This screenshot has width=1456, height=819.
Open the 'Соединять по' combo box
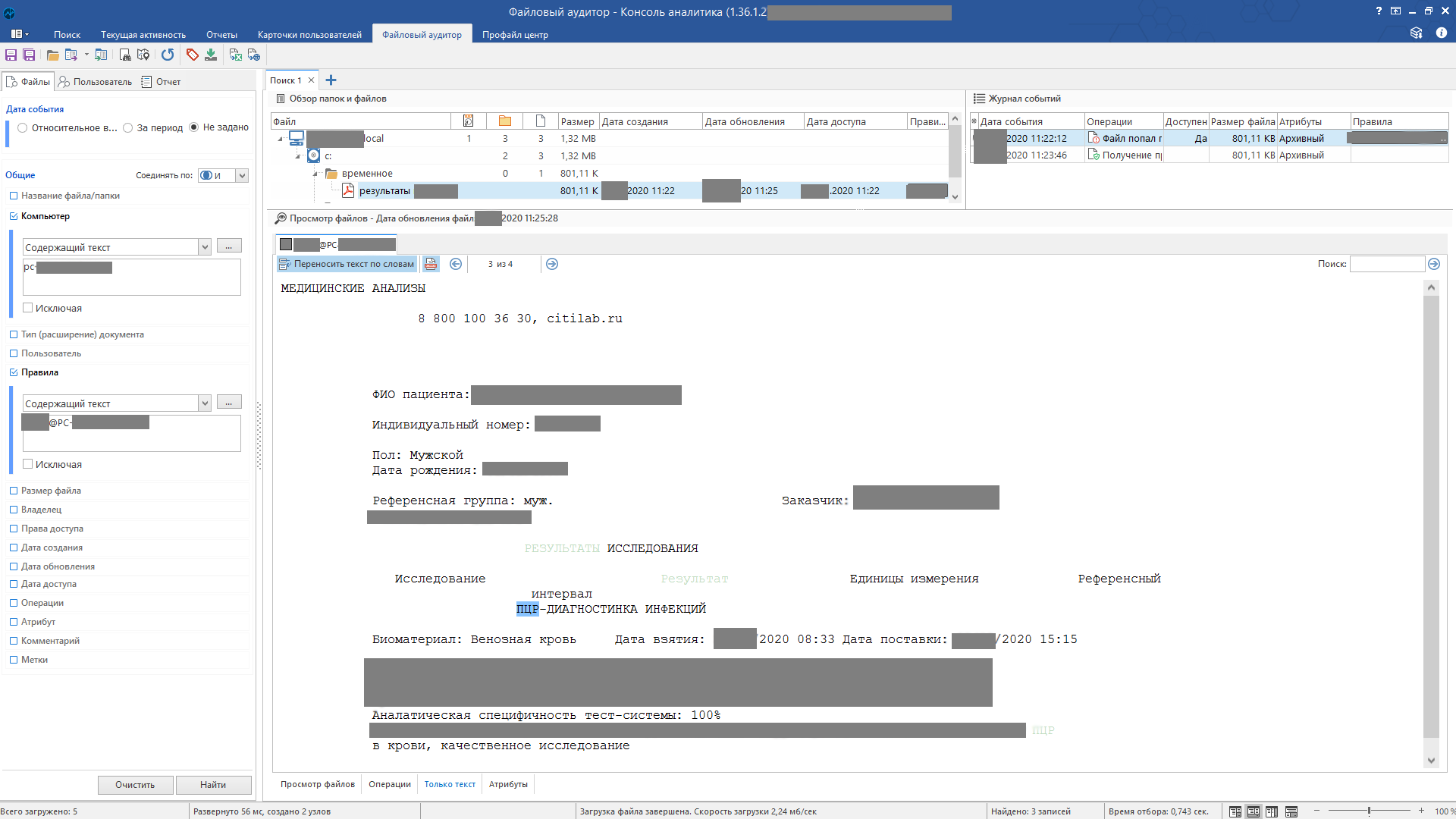click(242, 175)
